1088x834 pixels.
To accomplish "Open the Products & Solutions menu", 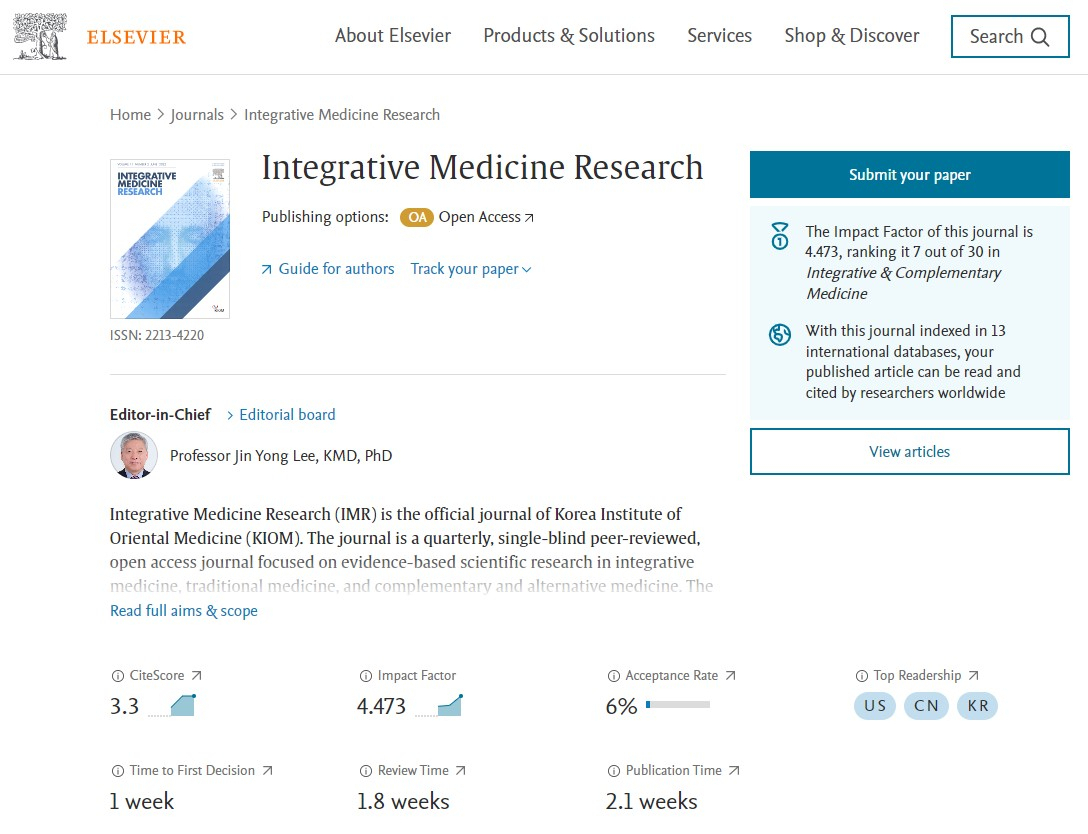I will (569, 35).
